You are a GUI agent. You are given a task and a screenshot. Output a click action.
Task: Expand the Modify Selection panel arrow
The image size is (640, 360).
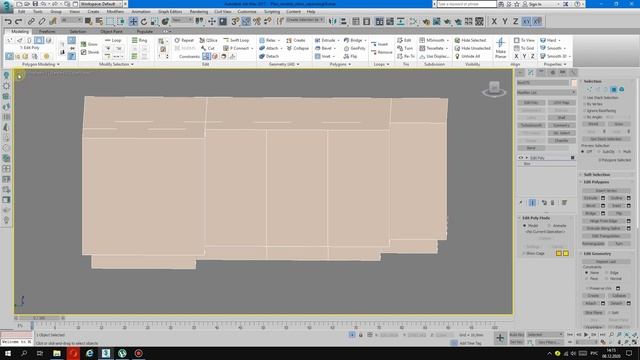tap(132, 64)
